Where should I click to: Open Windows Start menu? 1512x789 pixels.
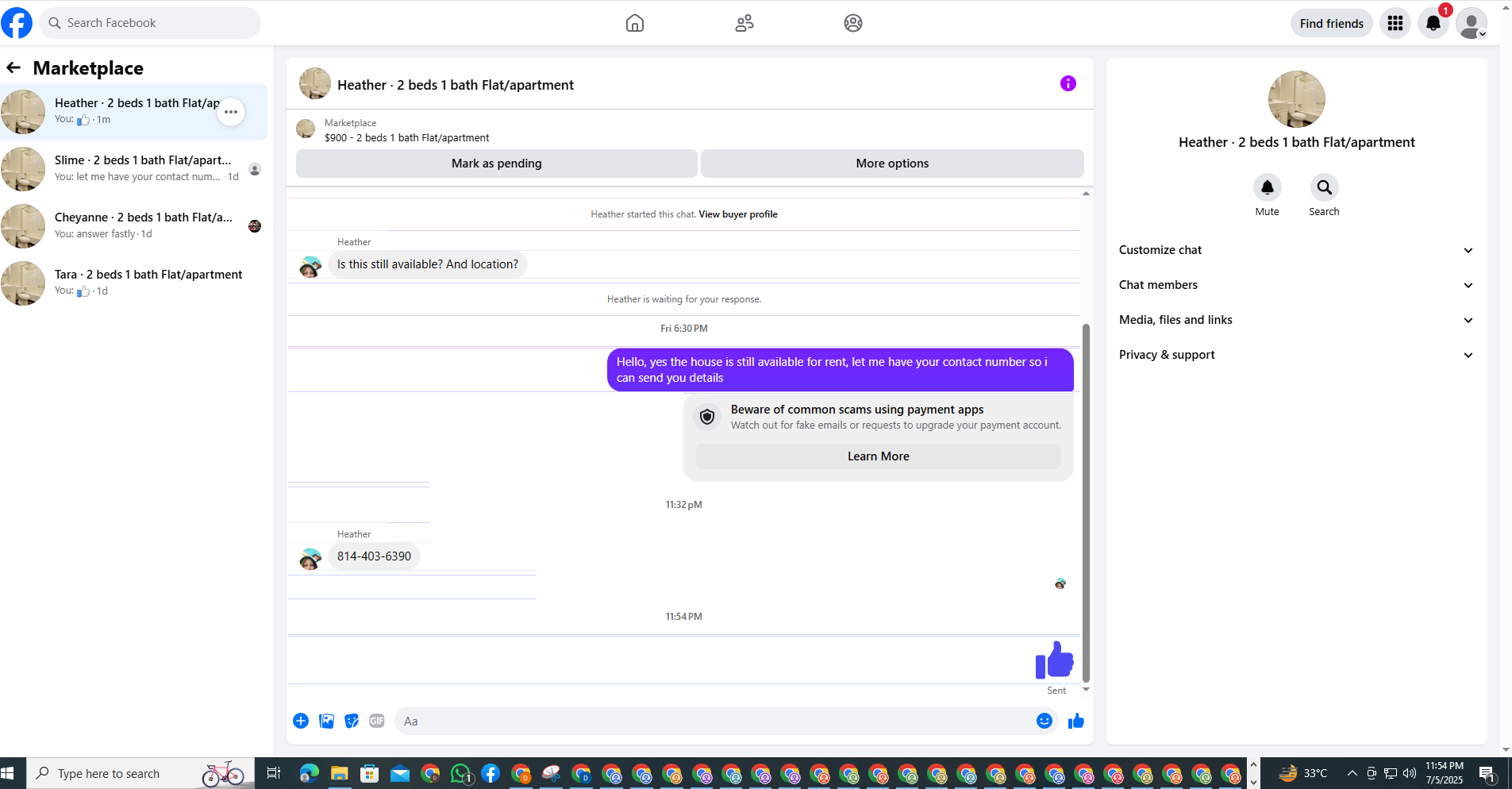point(9,773)
